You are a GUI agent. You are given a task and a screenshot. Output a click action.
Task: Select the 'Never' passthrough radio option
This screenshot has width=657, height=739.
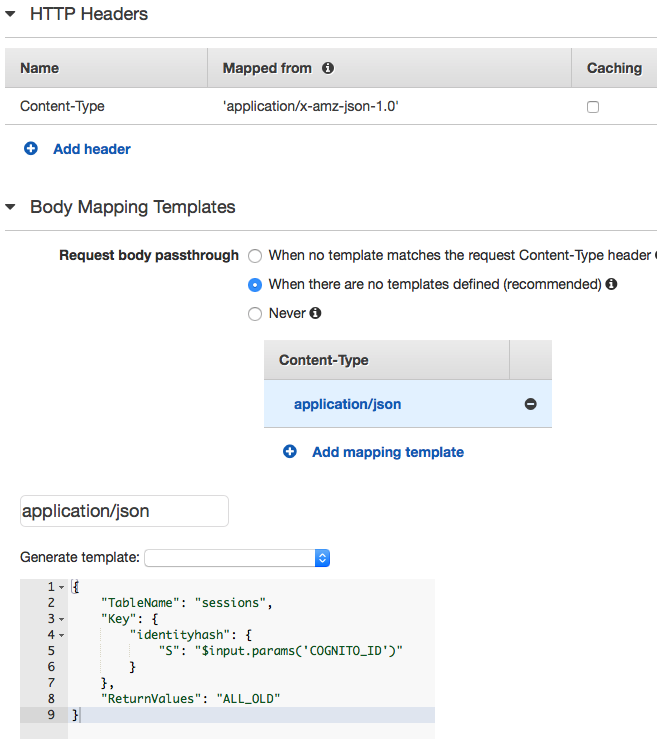point(255,314)
